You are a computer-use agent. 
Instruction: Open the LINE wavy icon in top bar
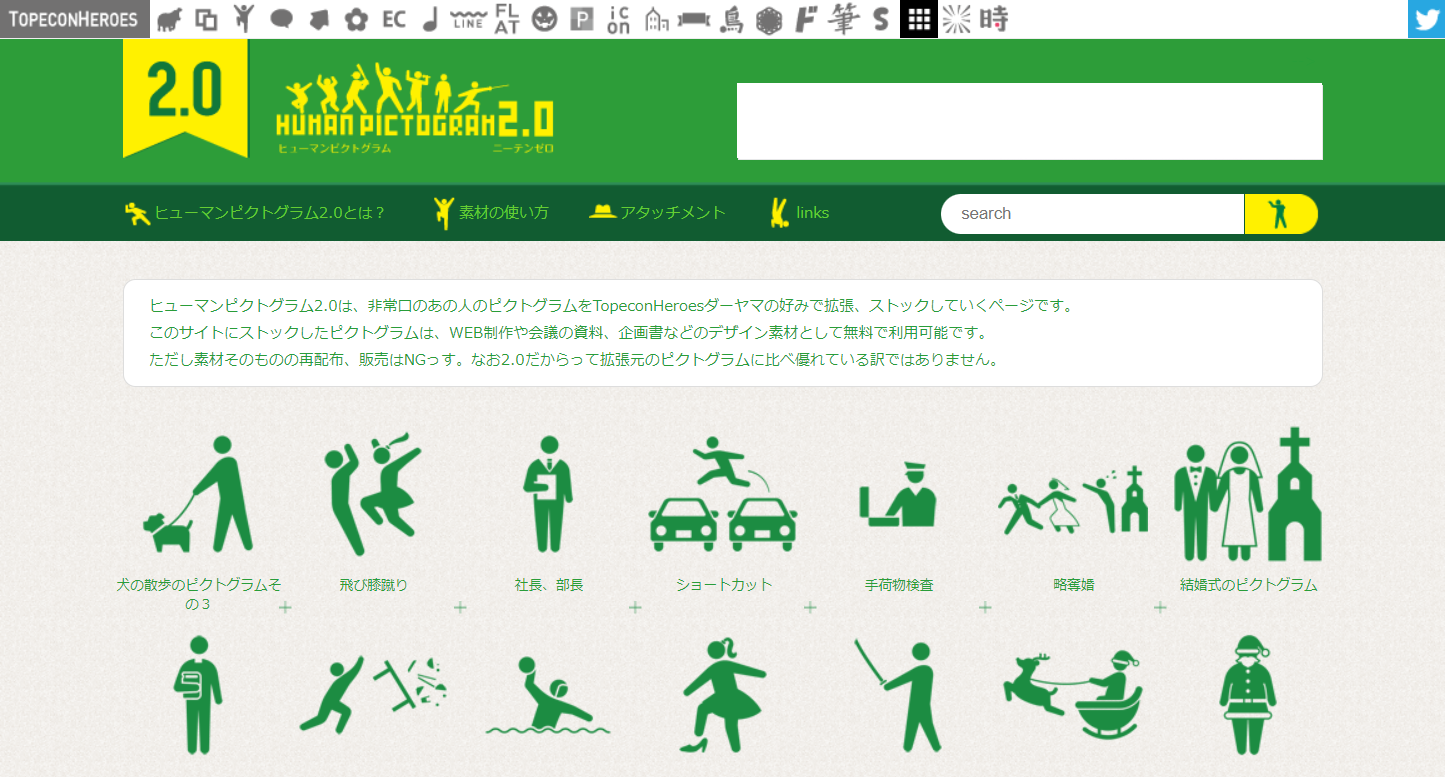click(468, 19)
